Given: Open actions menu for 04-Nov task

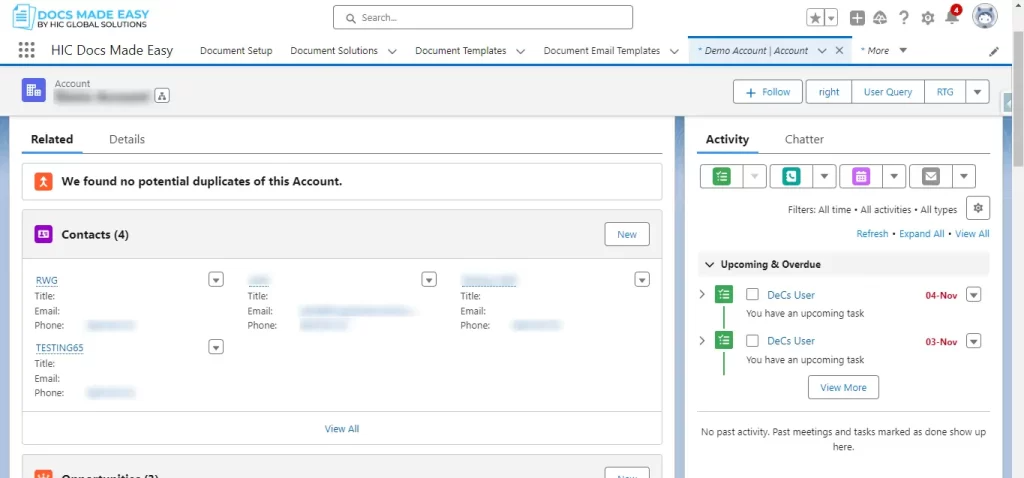Looking at the screenshot, I should 974,295.
